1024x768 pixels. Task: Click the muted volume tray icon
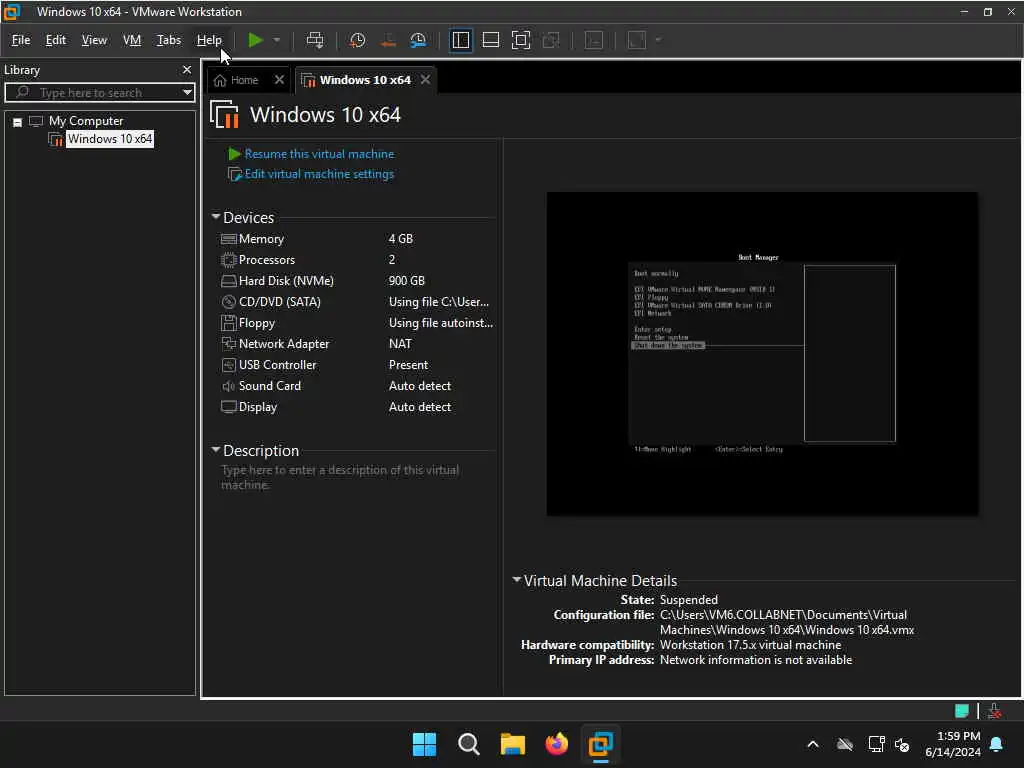click(902, 744)
